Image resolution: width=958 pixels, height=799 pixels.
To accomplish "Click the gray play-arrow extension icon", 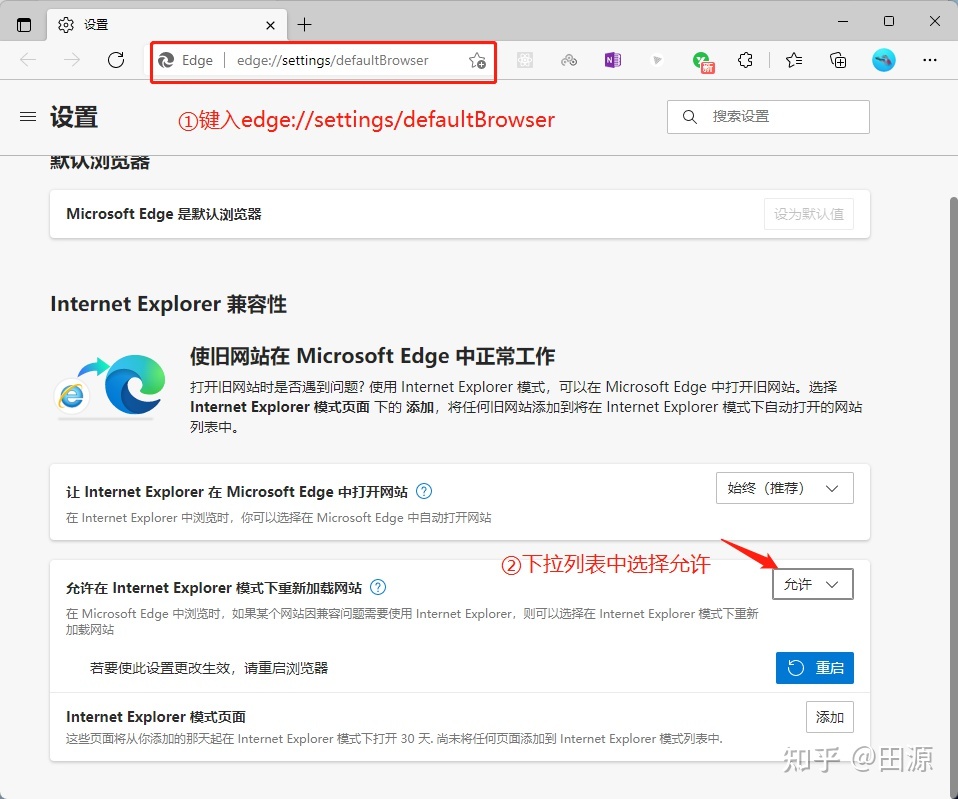I will point(657,60).
